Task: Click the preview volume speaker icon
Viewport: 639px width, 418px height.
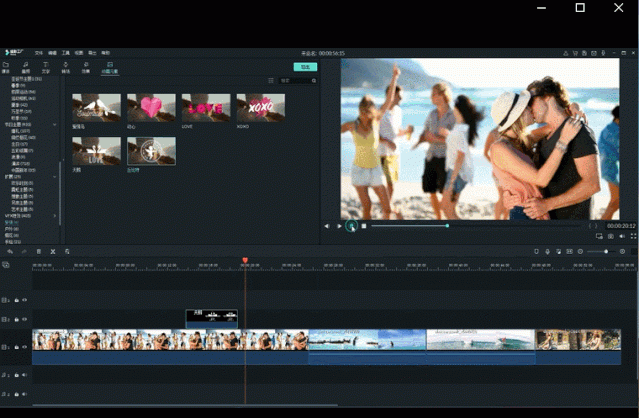Action: [x=622, y=236]
